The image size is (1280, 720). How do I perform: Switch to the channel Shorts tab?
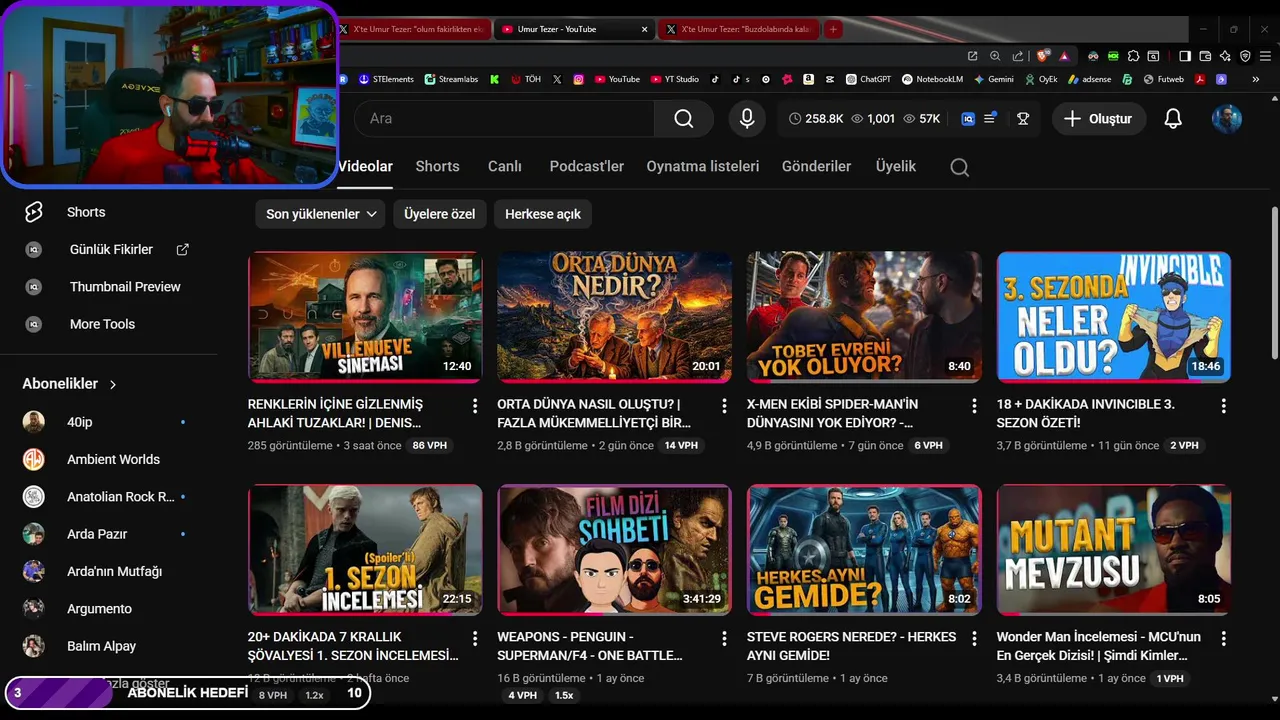click(437, 167)
